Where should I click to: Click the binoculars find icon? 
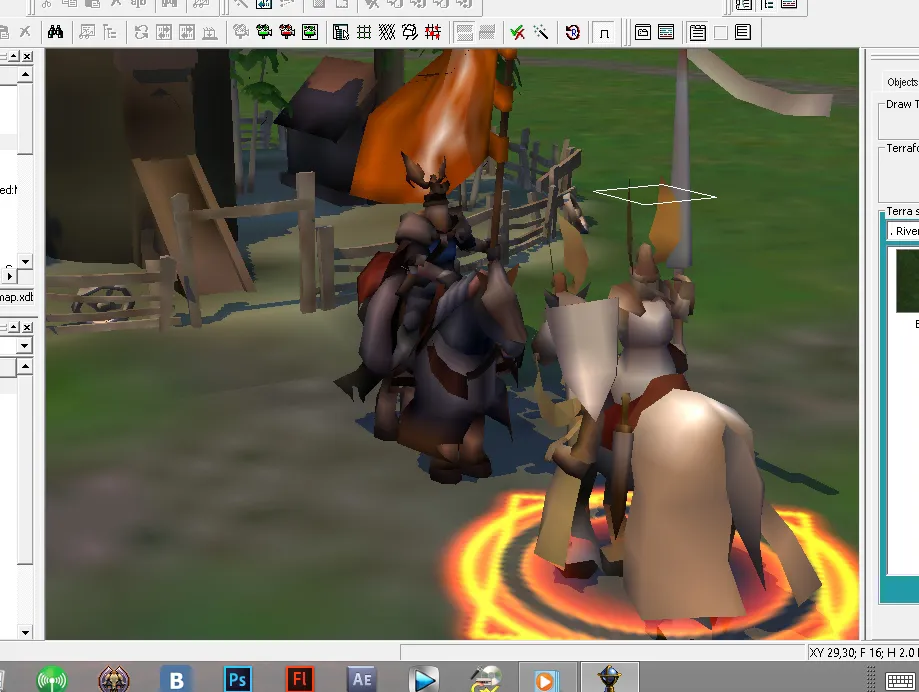point(56,32)
